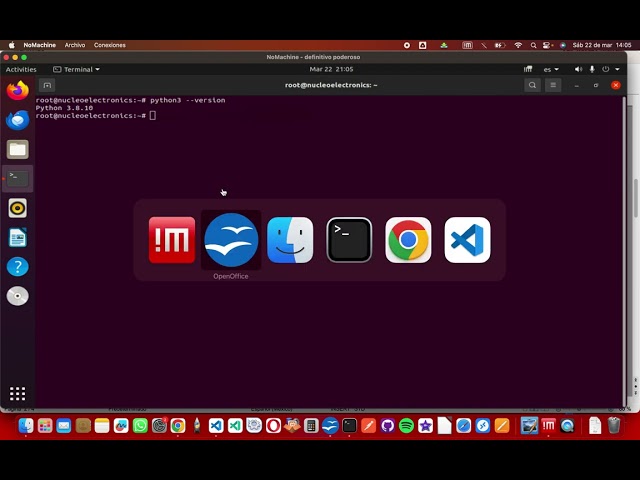Open the Apple menu
Screen dimensions: 640x480
click(12, 45)
